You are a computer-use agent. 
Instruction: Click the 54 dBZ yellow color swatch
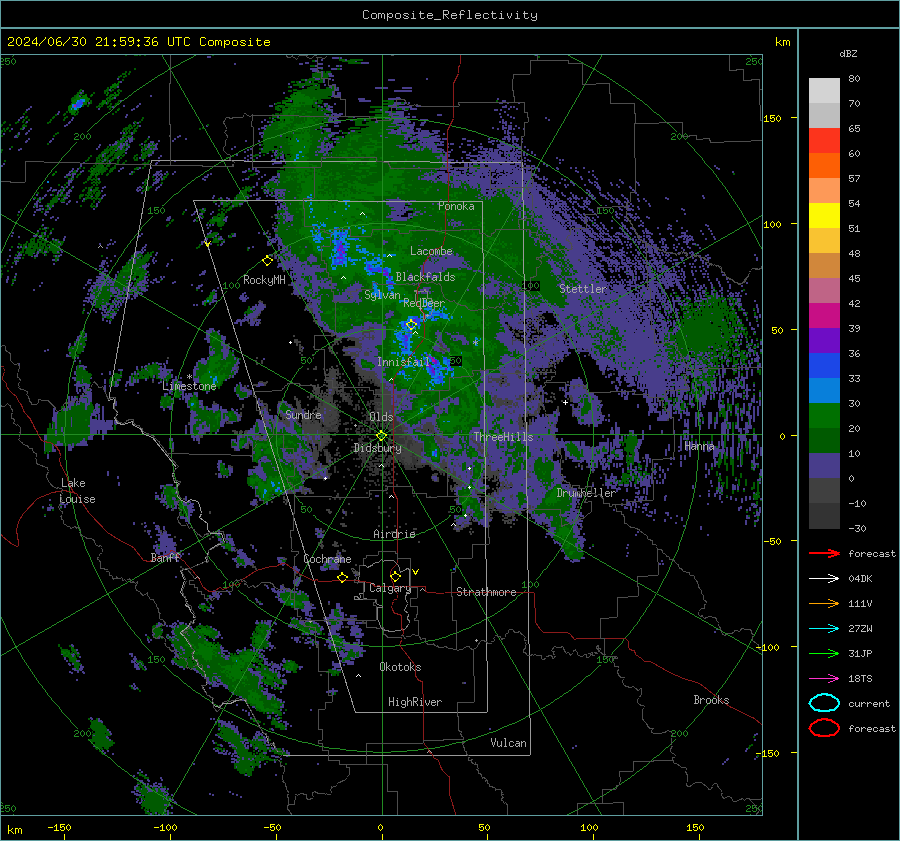[824, 215]
